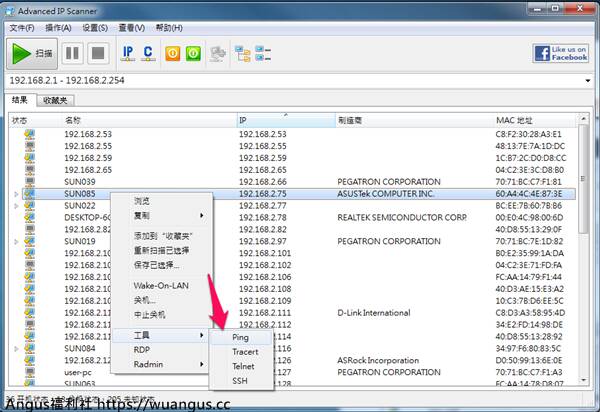Choose RDP in the context menu

(x=161, y=350)
